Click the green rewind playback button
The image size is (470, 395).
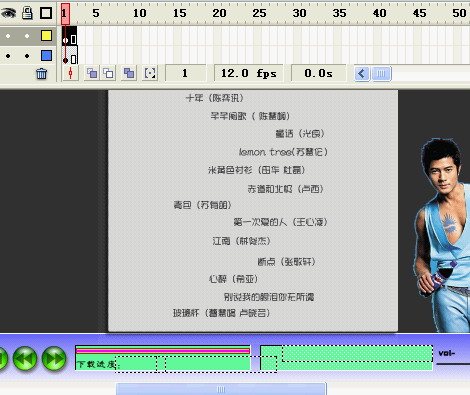tap(25, 359)
